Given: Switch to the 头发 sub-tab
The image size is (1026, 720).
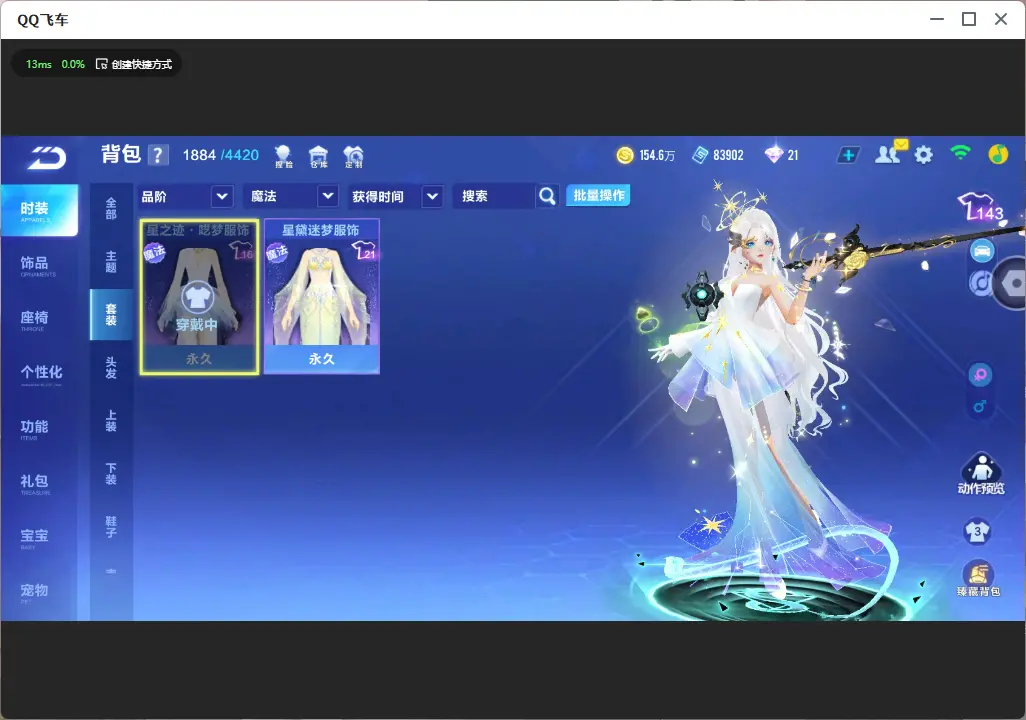Looking at the screenshot, I should pyautogui.click(x=111, y=368).
